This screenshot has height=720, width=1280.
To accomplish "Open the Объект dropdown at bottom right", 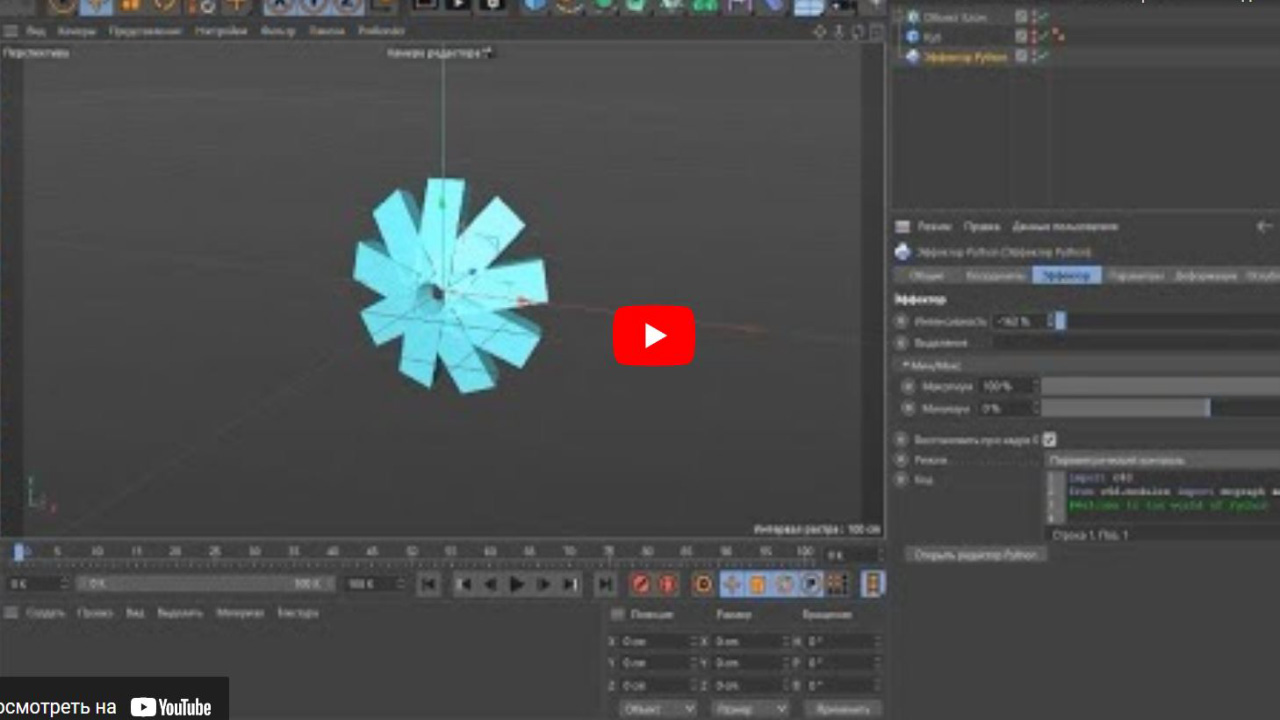I will (x=660, y=708).
